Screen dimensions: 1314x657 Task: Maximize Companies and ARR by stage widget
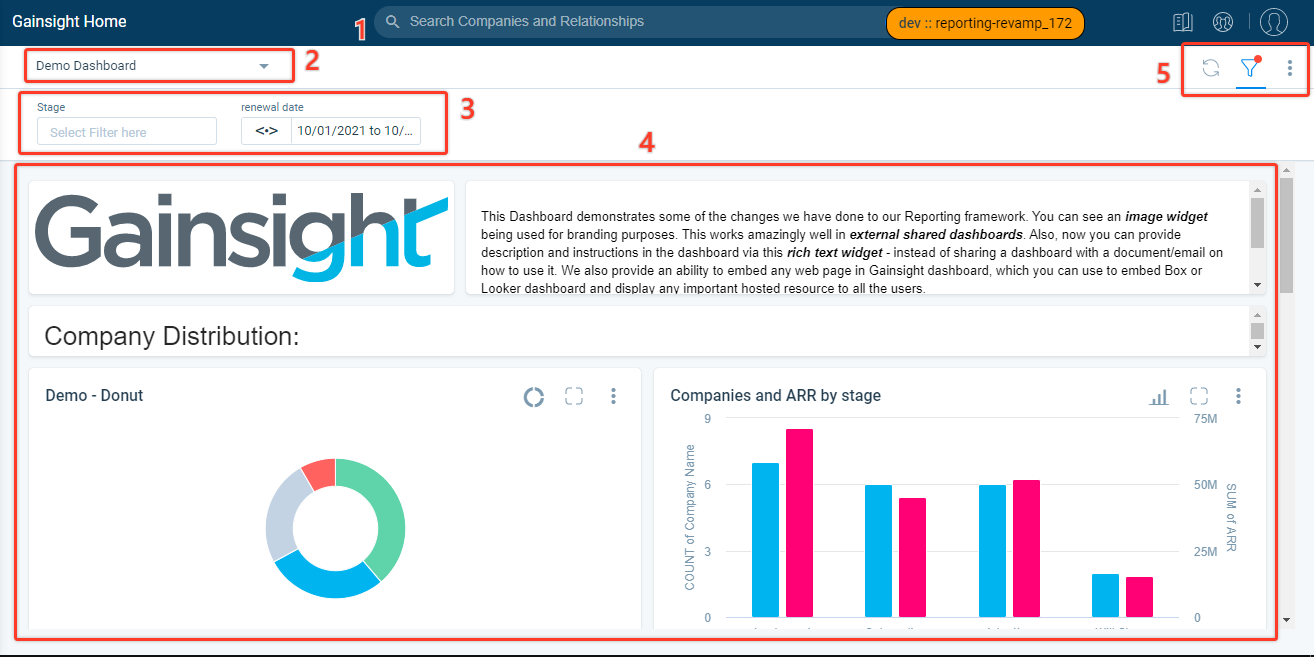(x=1199, y=396)
